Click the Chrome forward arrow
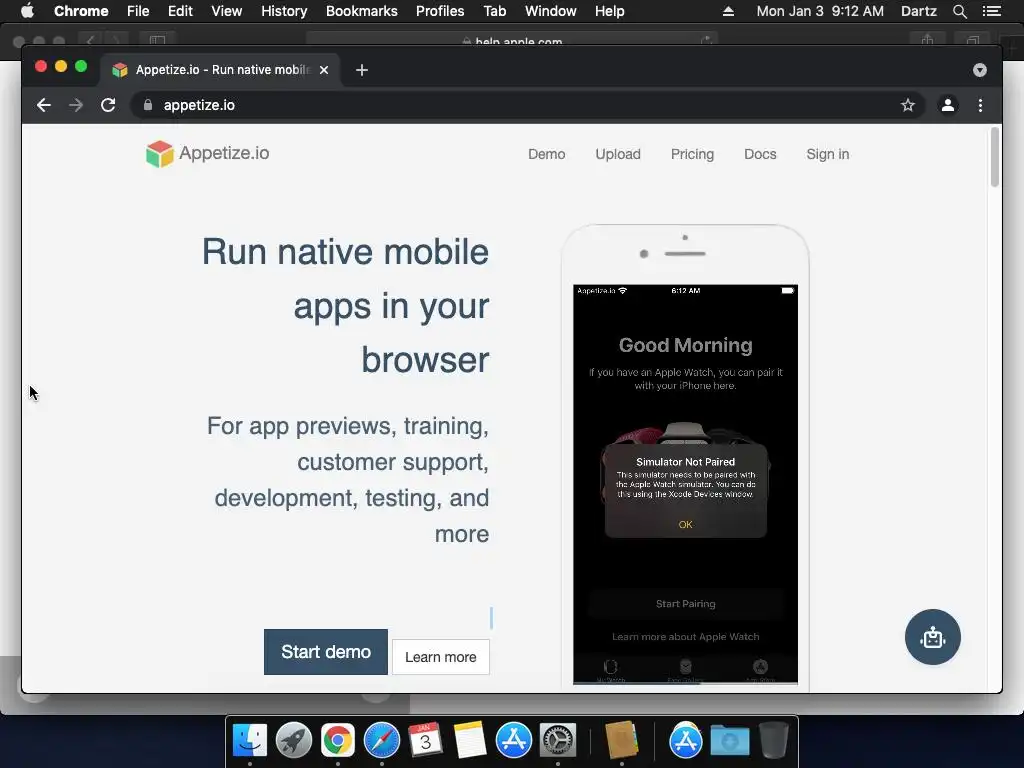 pyautogui.click(x=76, y=105)
